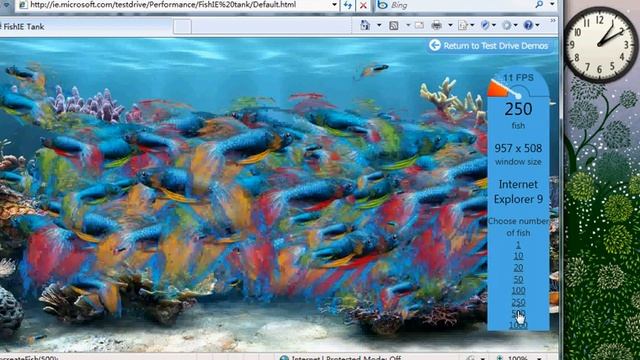Screen dimensions: 640x360
Task: Expand the Safety menu dropdown arrow
Action: pos(494,26)
